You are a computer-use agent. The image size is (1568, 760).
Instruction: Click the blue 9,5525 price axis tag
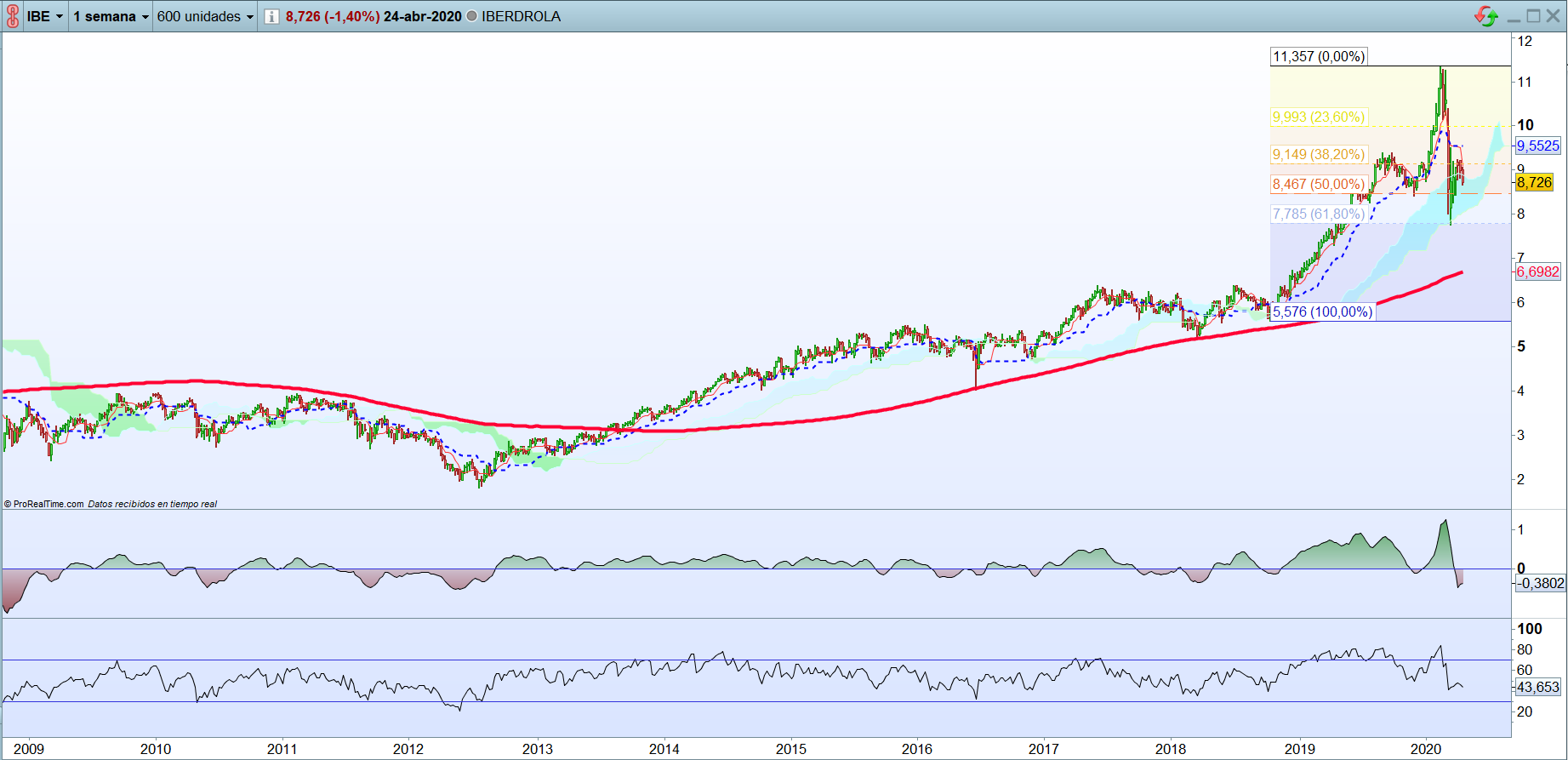[x=1538, y=146]
